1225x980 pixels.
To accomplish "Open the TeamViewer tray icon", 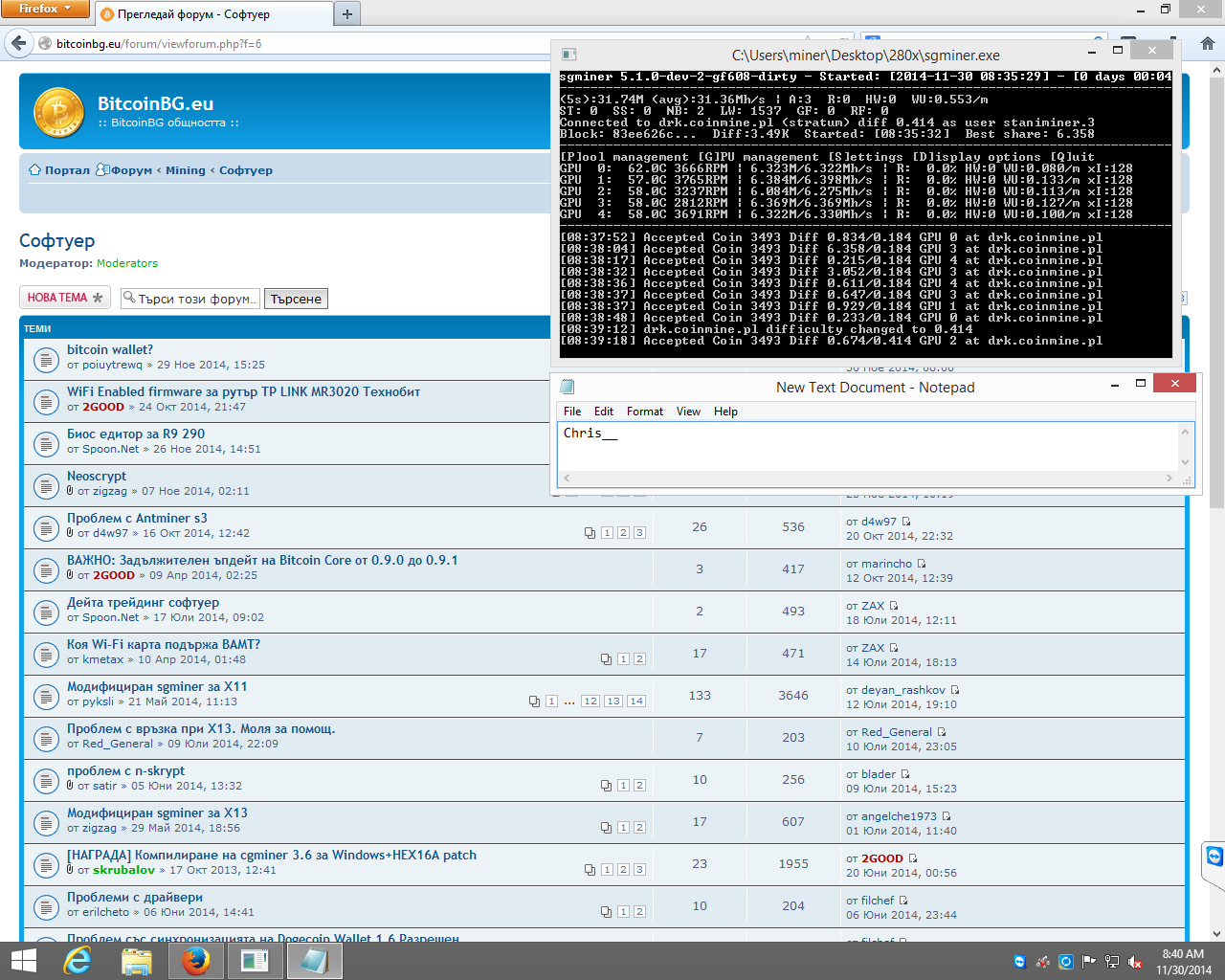I will click(x=1020, y=962).
